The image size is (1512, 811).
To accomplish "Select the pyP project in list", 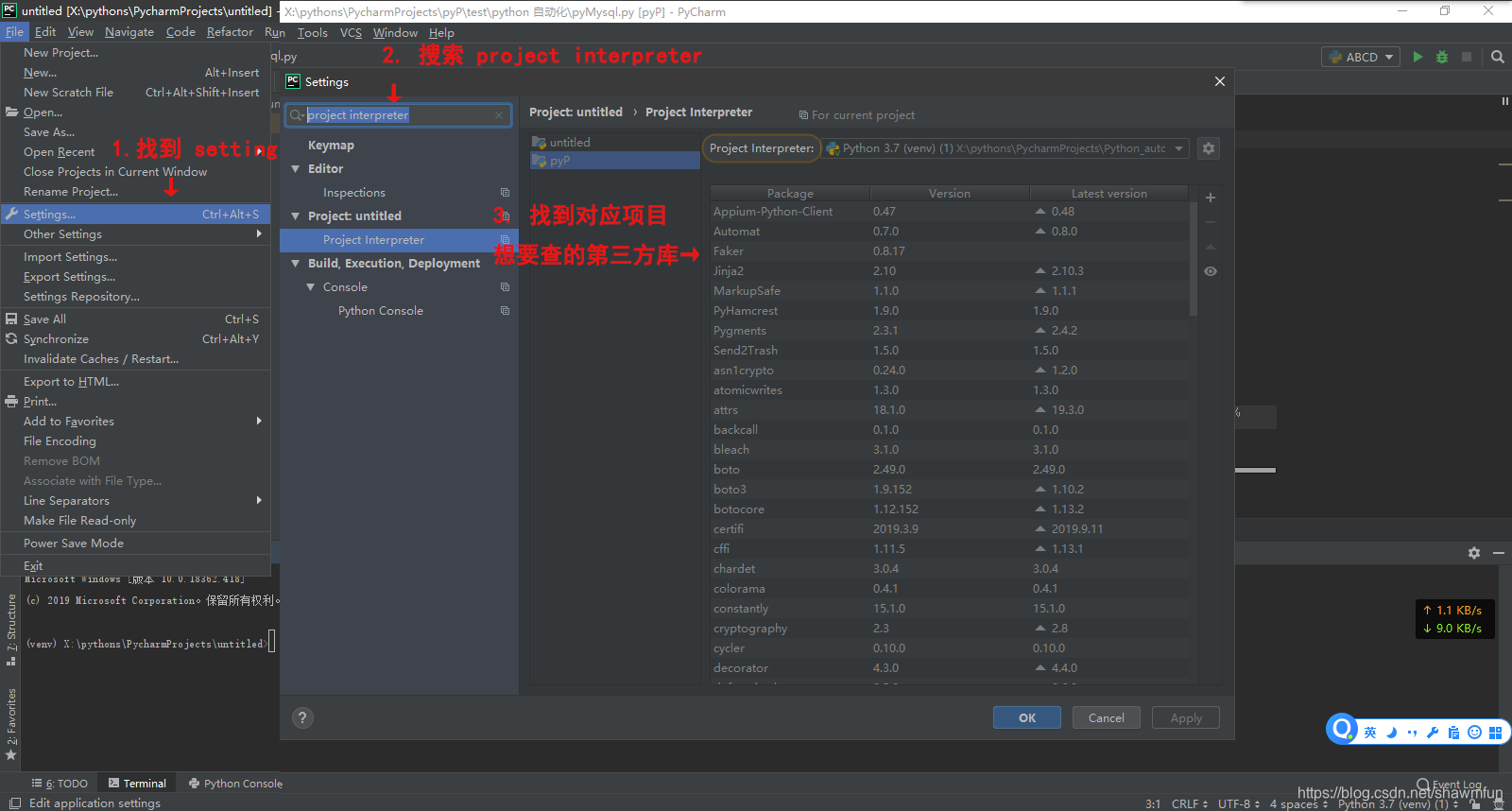I will coord(614,161).
